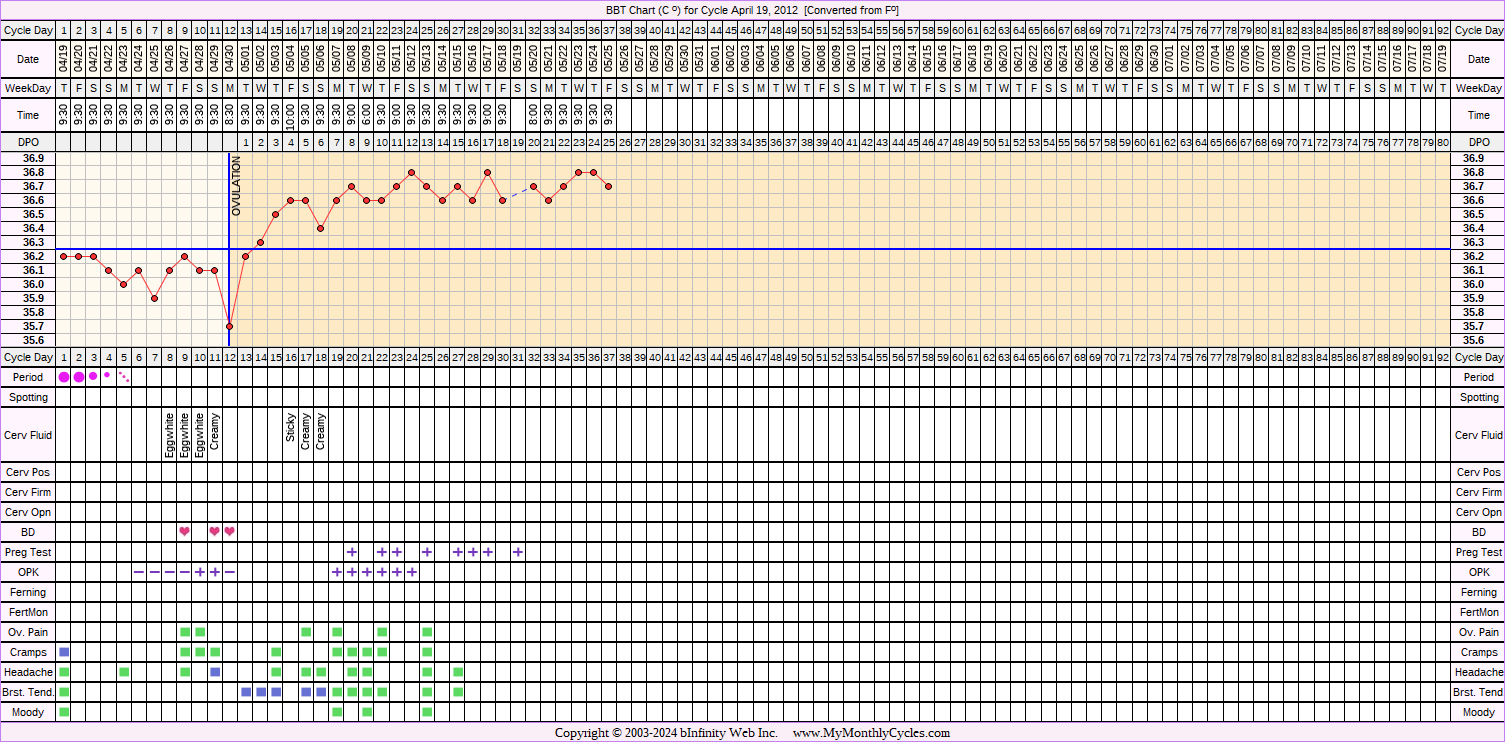Open the Eggwhite fluid entry on day 8
This screenshot has width=1505, height=742.
pos(170,435)
